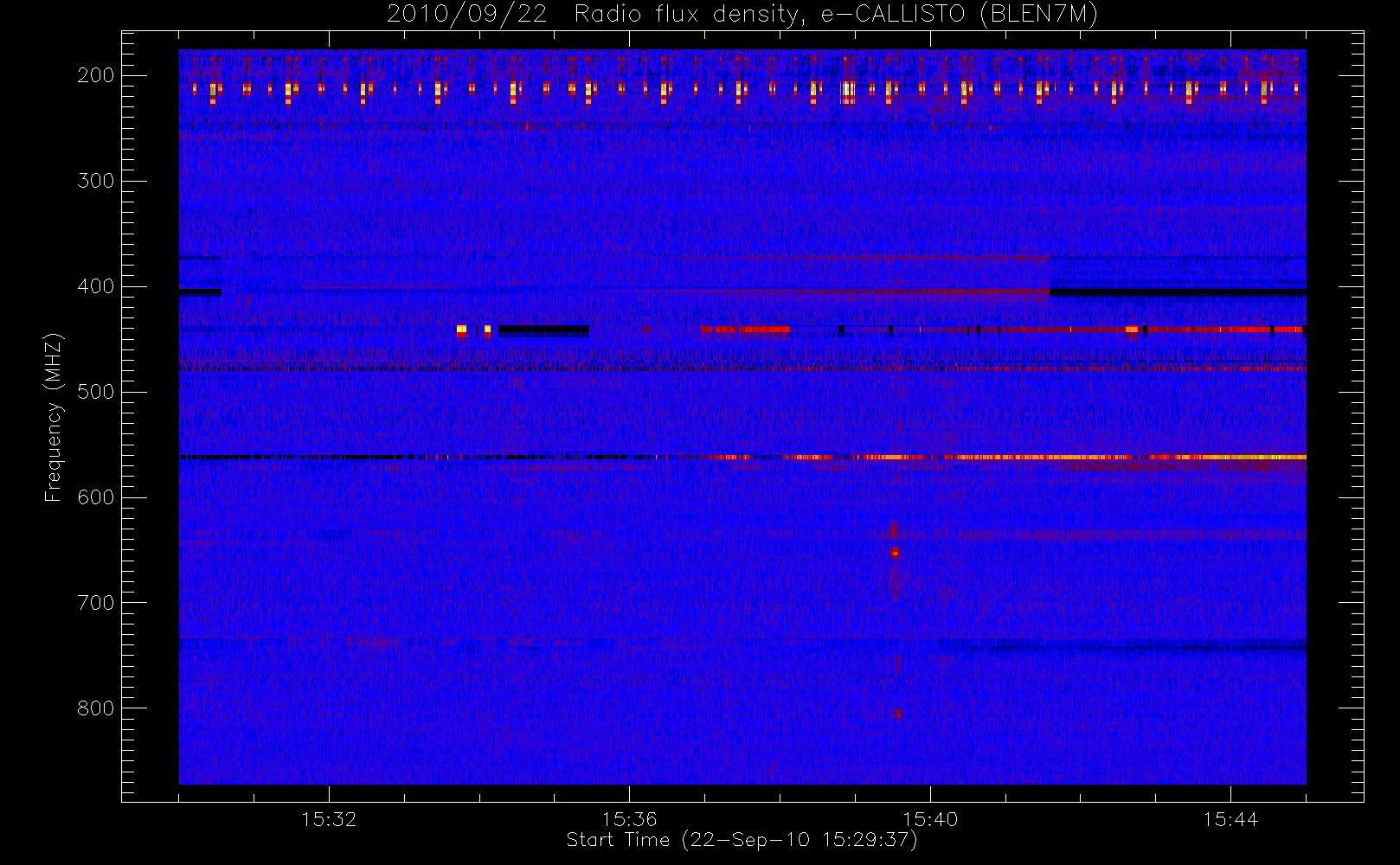Click the bright red burst spot near 650 MHz
This screenshot has width=1400, height=865.
pos(895,552)
